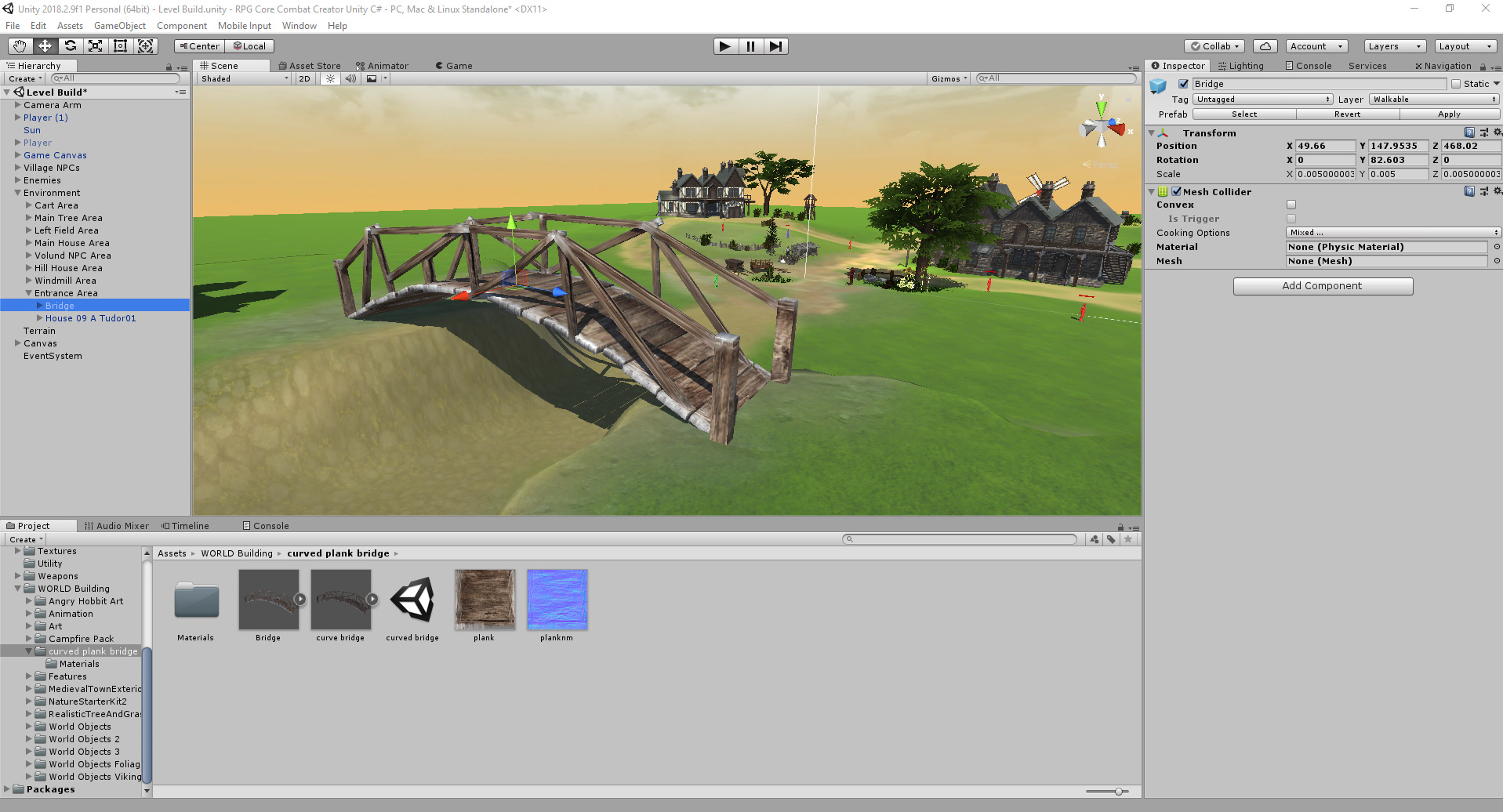This screenshot has width=1503, height=812.
Task: Click the scene search field
Action: click(x=1056, y=78)
